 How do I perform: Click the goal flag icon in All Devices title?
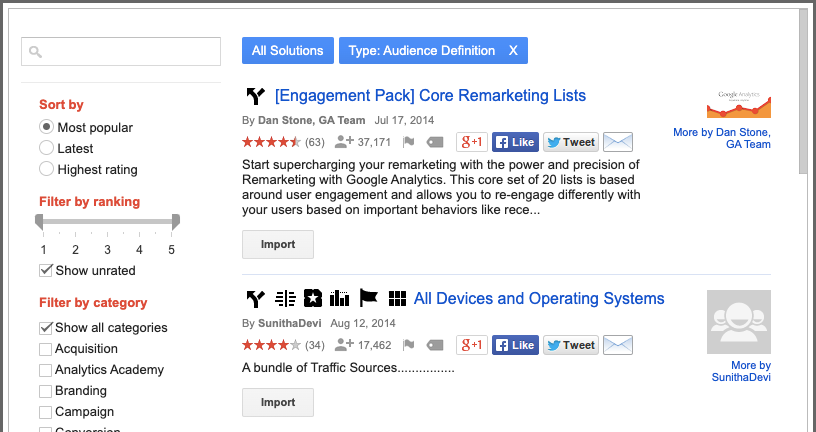[x=368, y=299]
